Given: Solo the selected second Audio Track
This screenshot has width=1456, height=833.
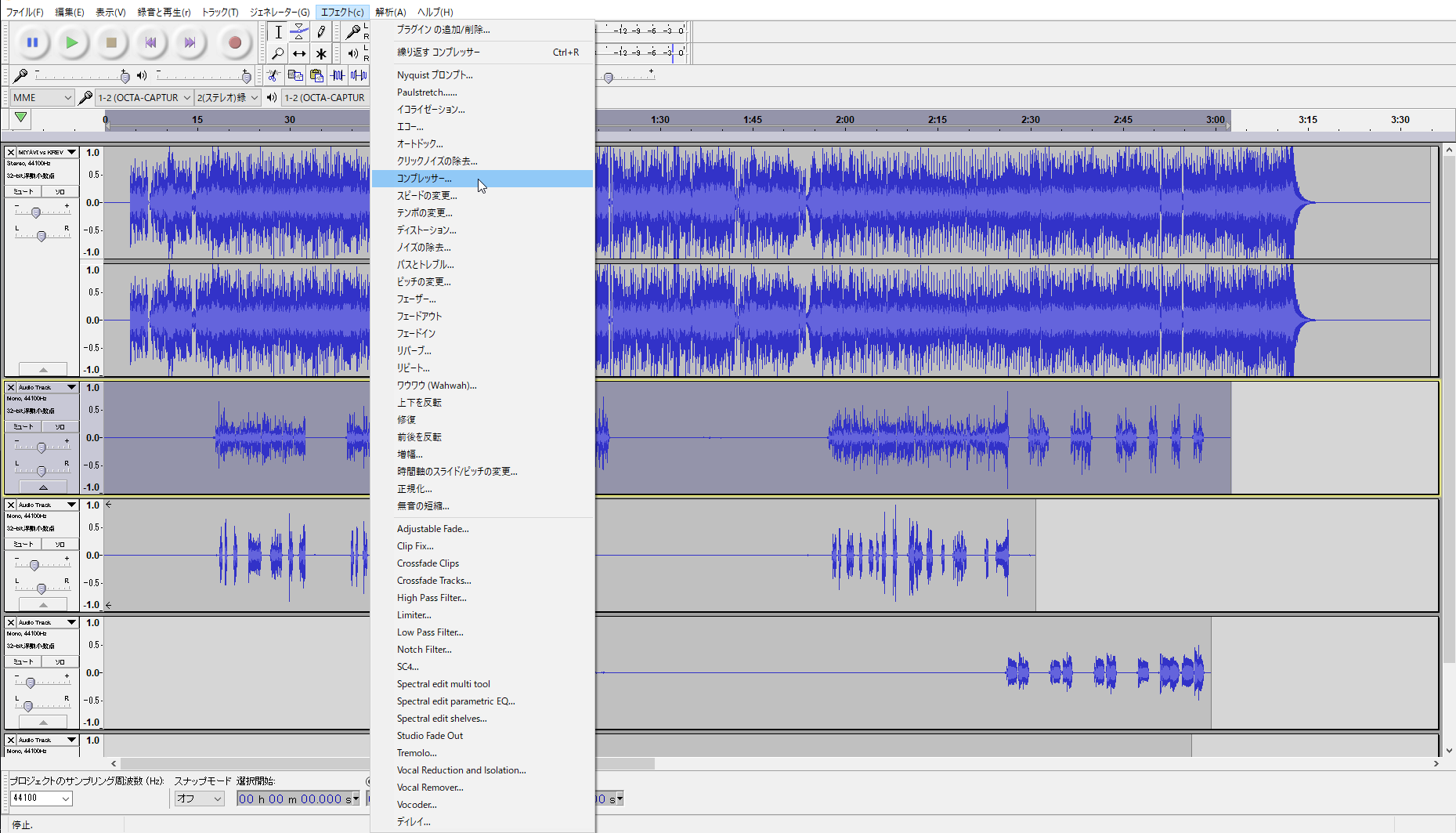Looking at the screenshot, I should [60, 426].
